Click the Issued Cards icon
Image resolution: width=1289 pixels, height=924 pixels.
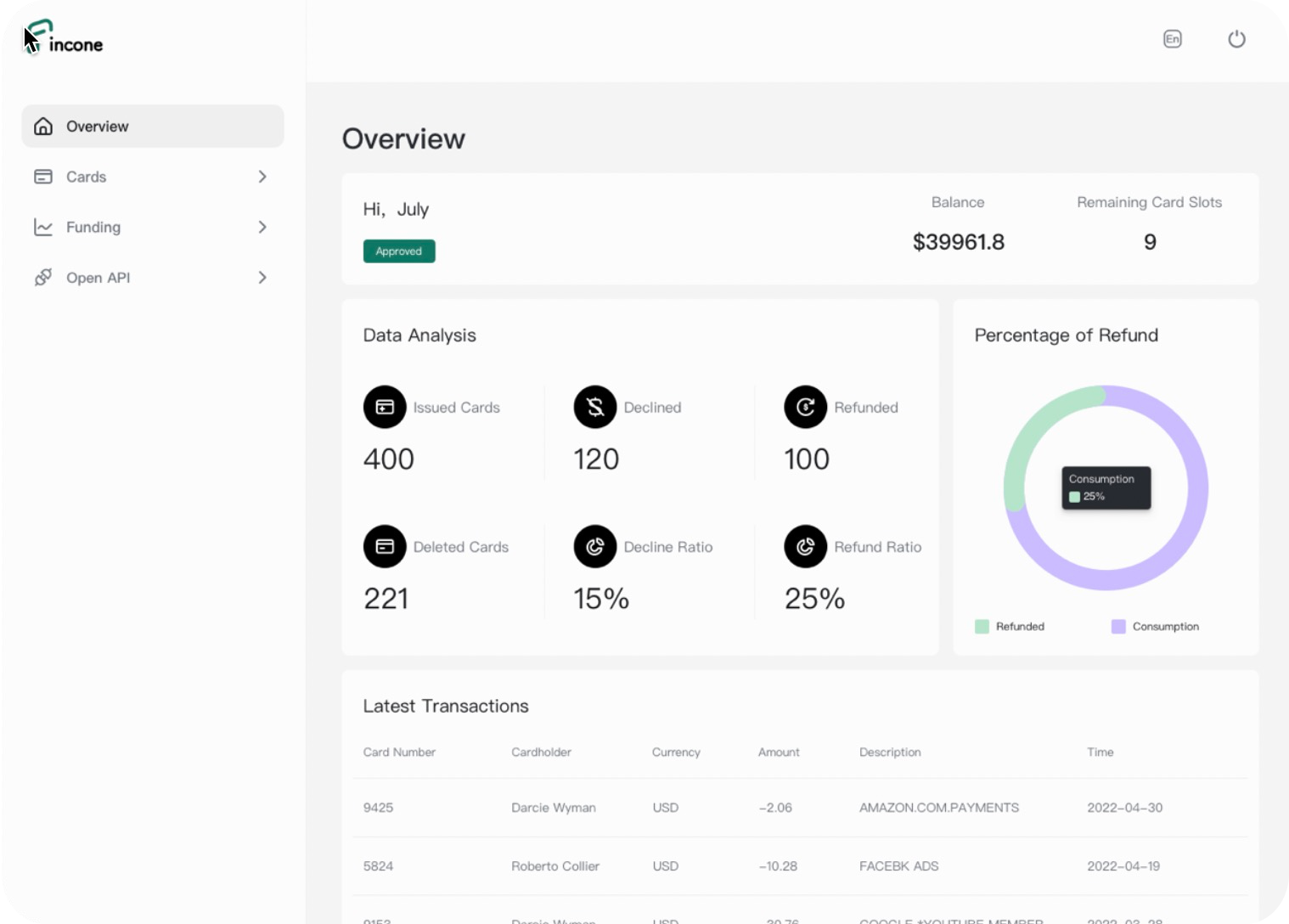[385, 407]
